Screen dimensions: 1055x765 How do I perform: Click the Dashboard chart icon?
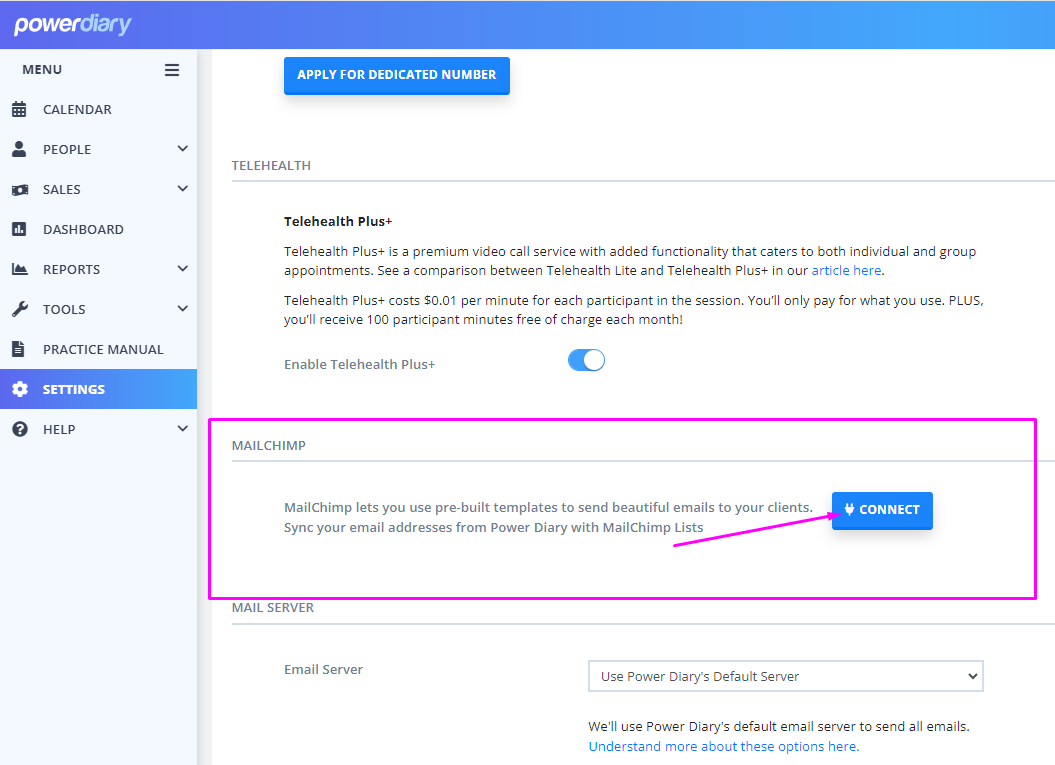(19, 229)
